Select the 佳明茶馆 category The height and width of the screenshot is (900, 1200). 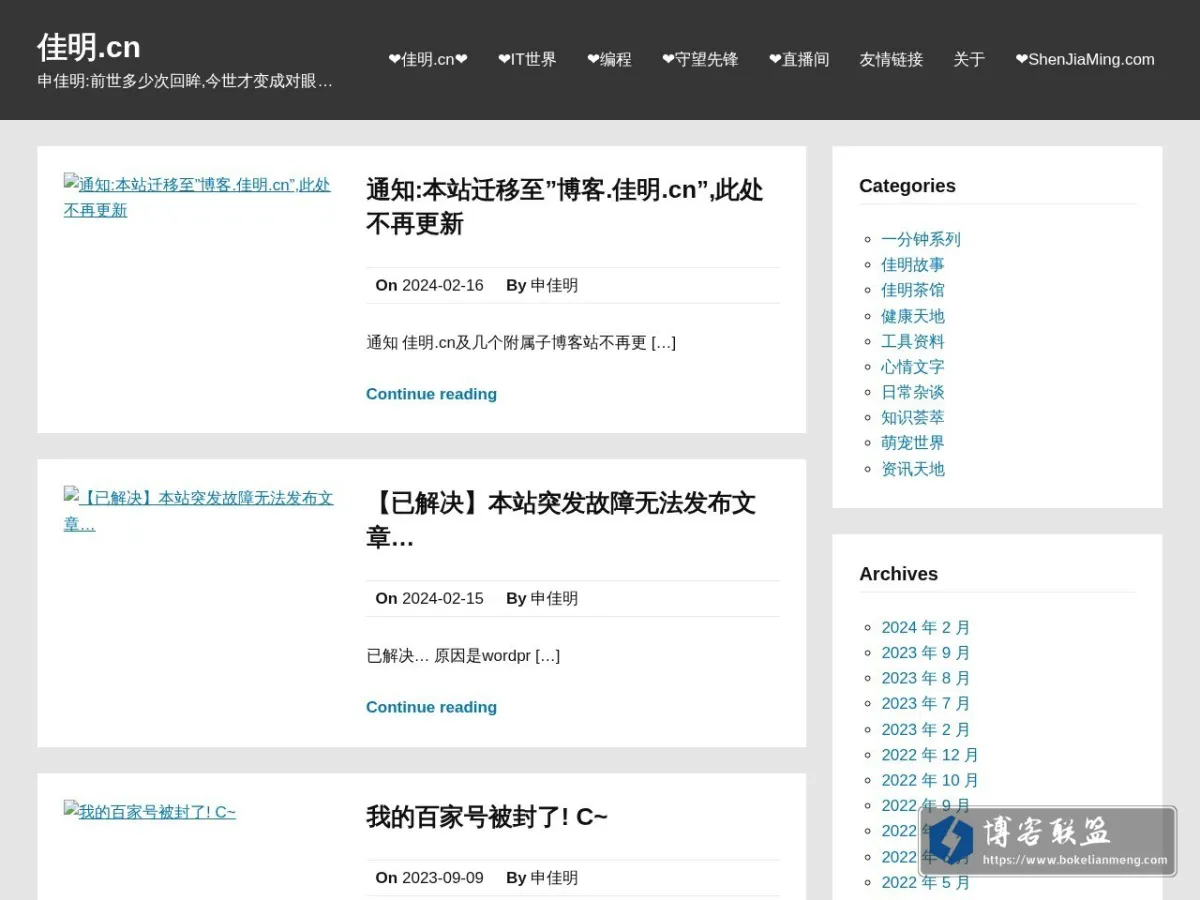(913, 290)
